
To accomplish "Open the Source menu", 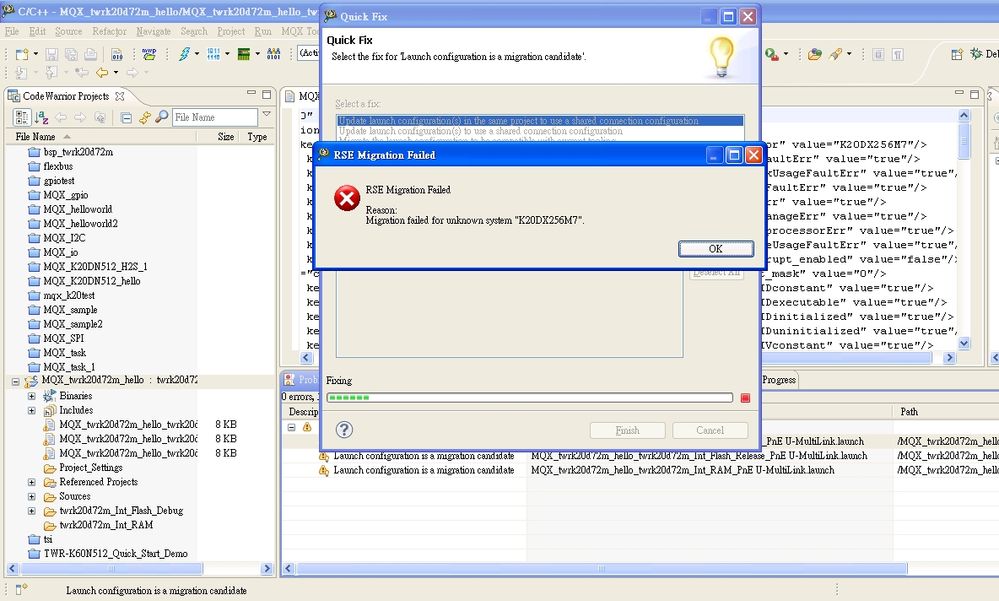I will (68, 31).
